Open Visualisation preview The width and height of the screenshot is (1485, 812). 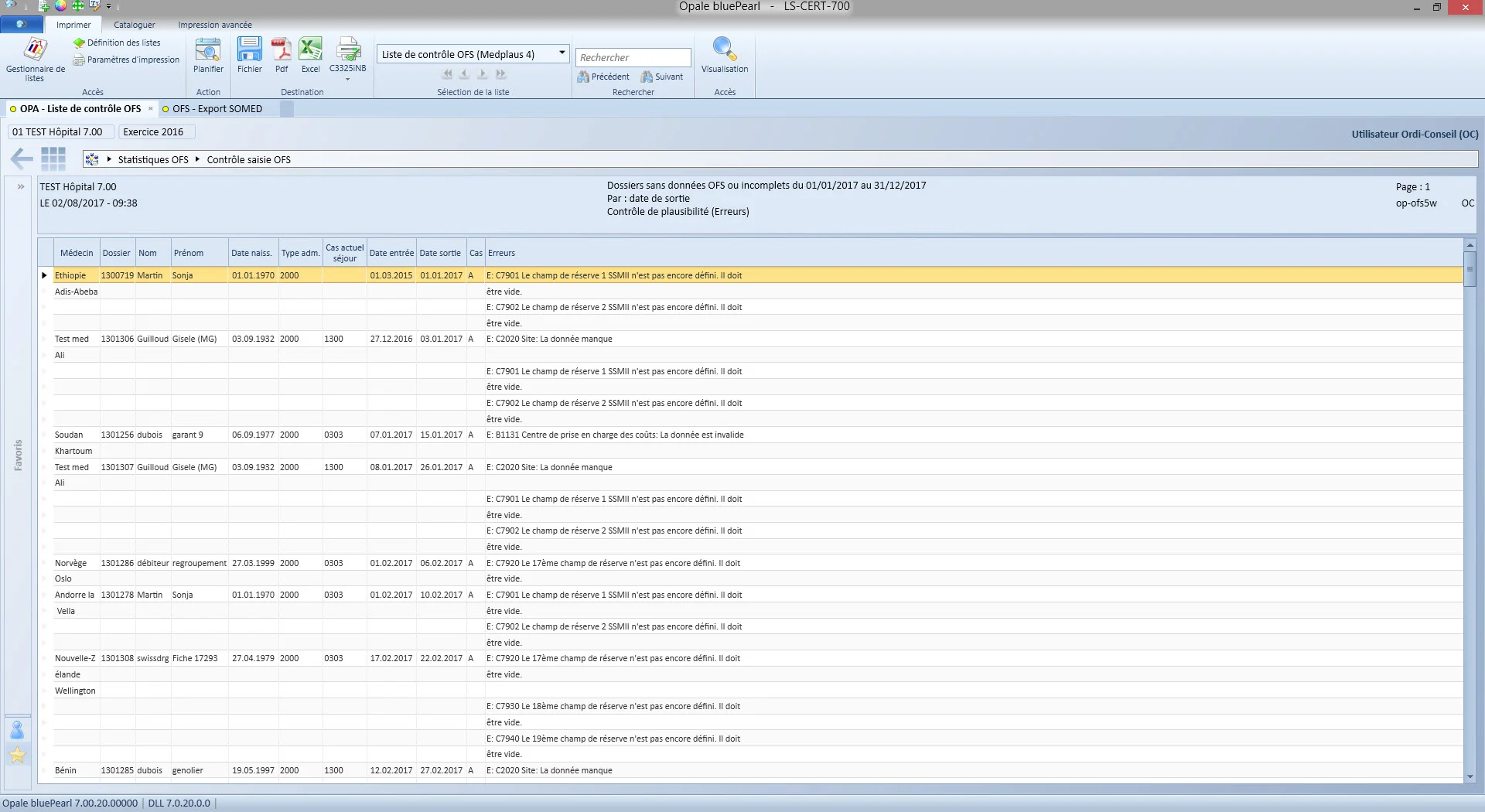725,56
